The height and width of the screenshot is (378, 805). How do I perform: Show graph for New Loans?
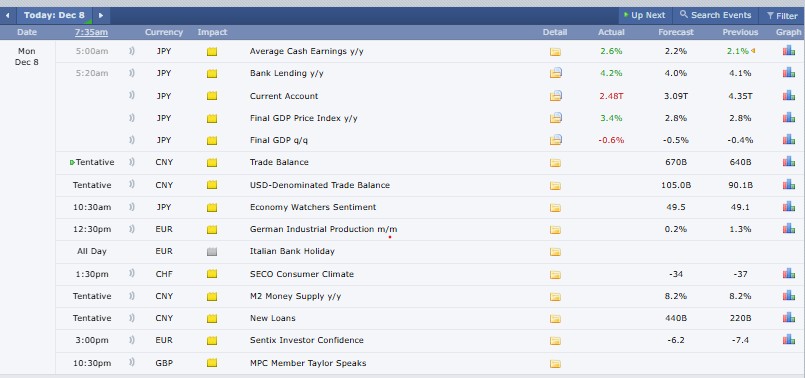(x=789, y=317)
